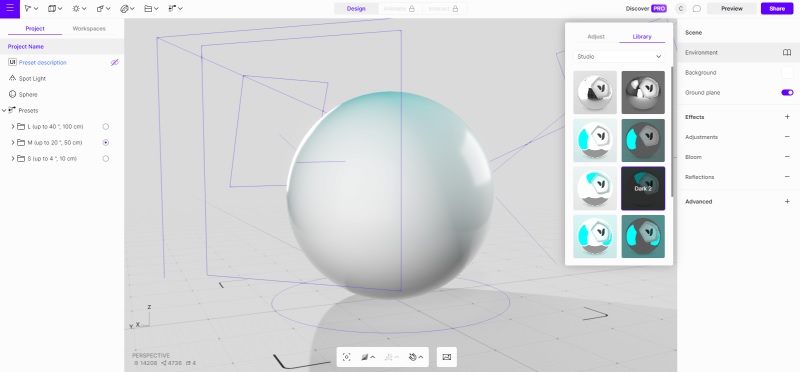The height and width of the screenshot is (372, 800).
Task: Add an effect with the plus icon
Action: coord(787,117)
